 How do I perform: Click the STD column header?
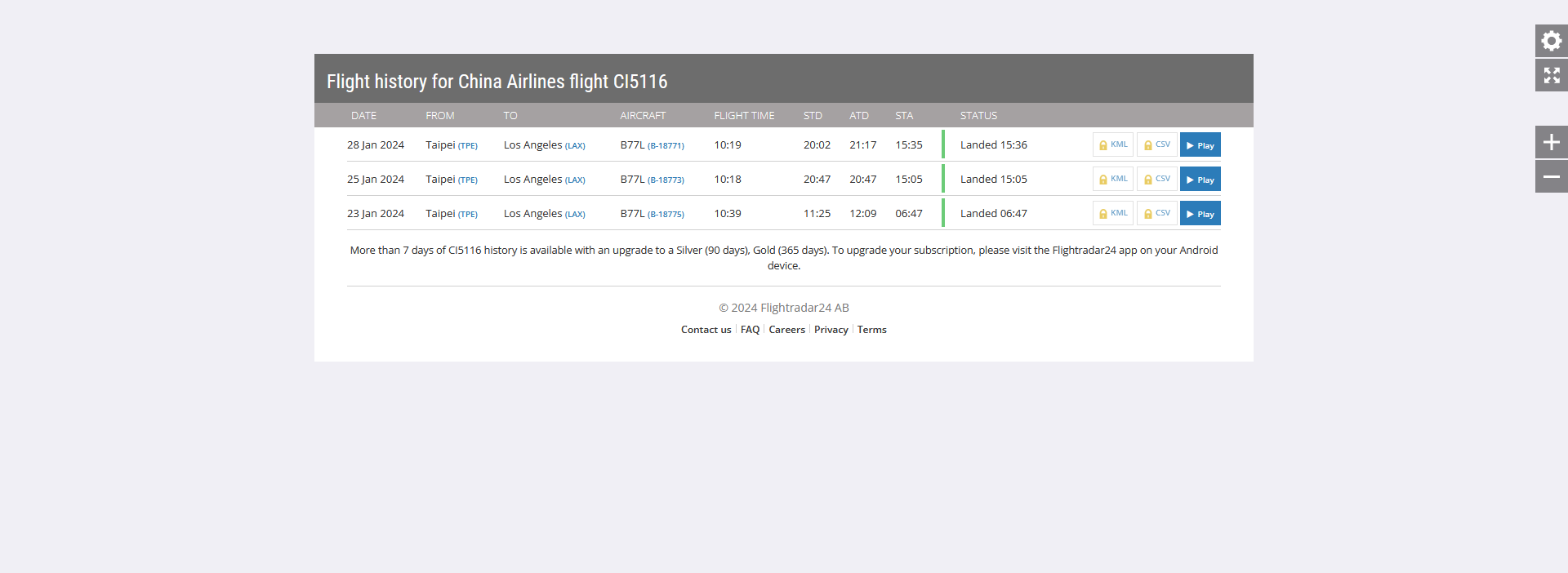[813, 116]
